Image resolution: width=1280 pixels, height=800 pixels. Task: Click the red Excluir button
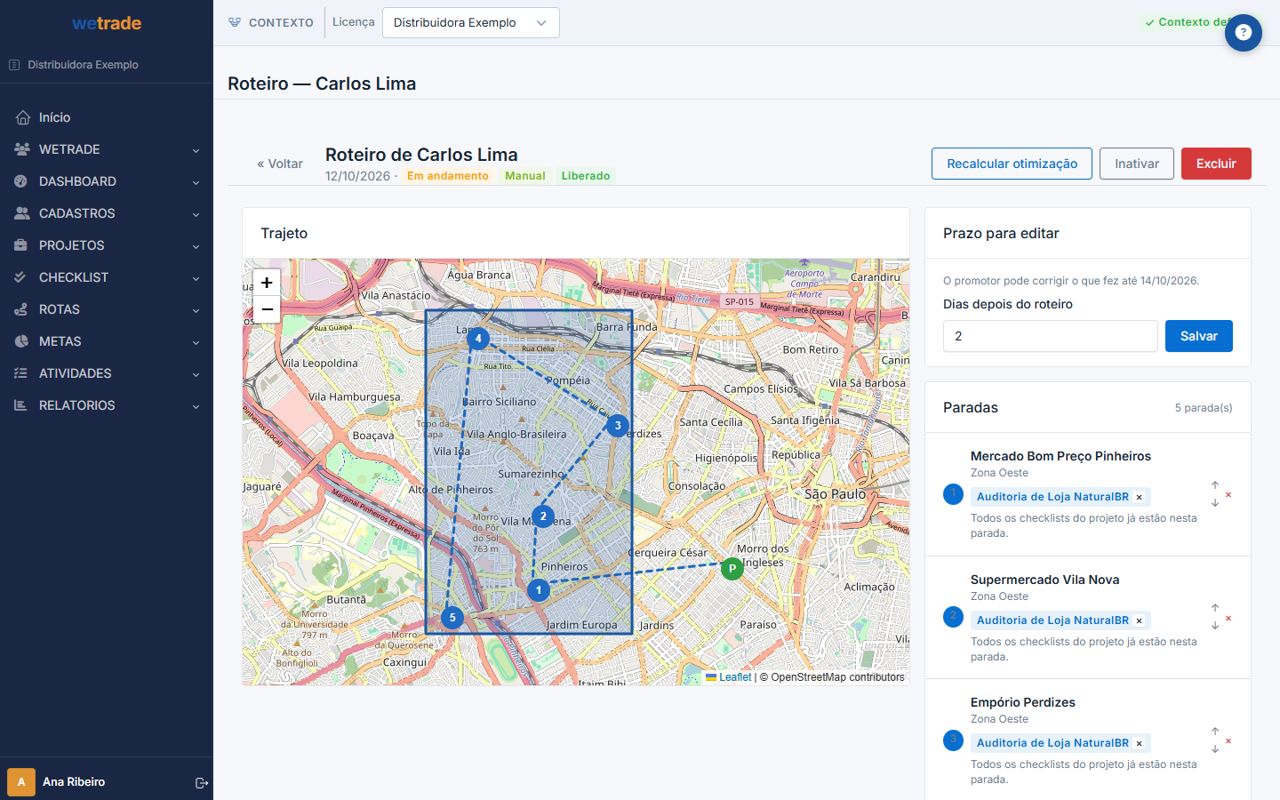(1216, 164)
